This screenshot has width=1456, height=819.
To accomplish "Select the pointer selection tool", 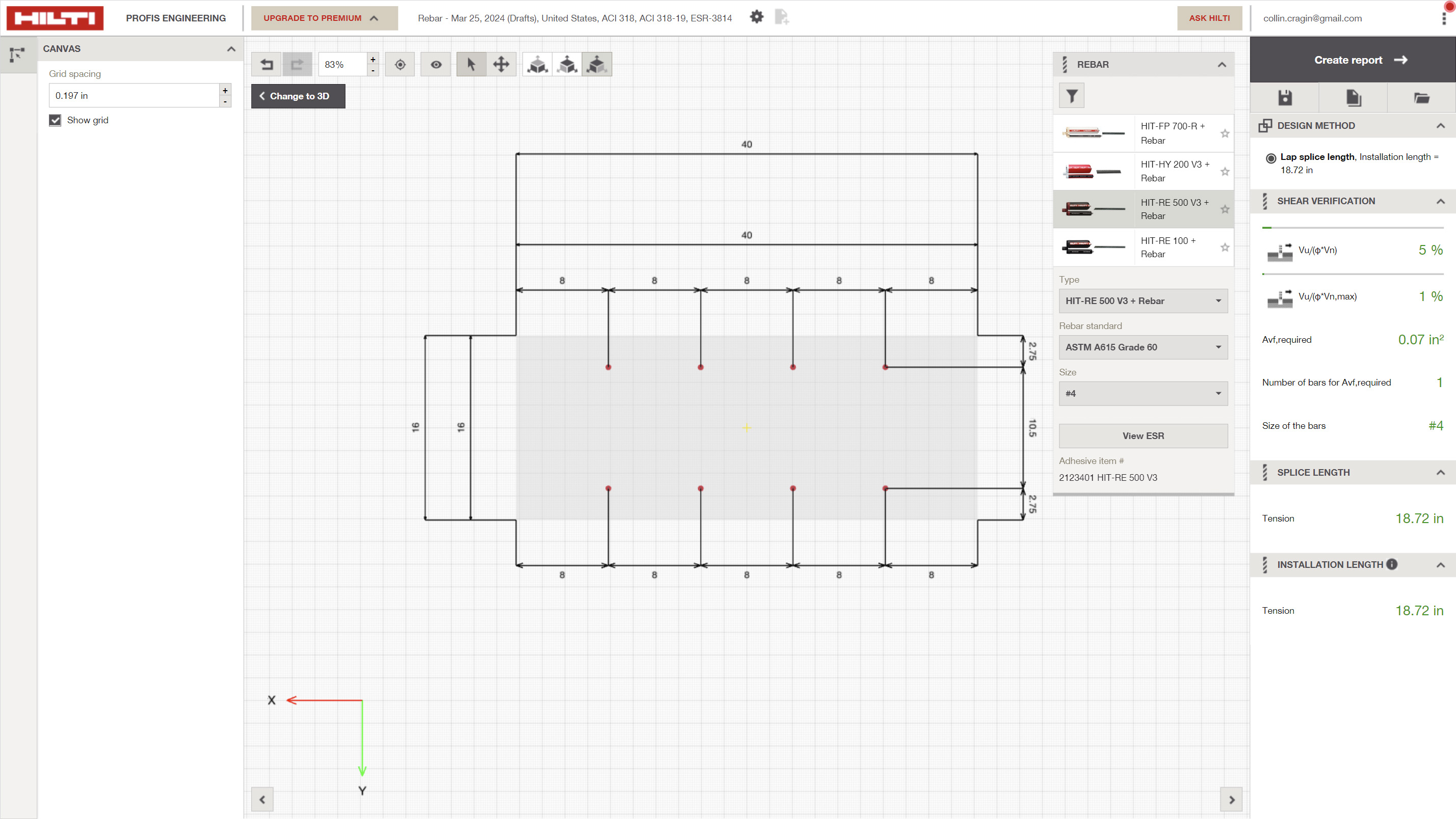I will (x=471, y=64).
